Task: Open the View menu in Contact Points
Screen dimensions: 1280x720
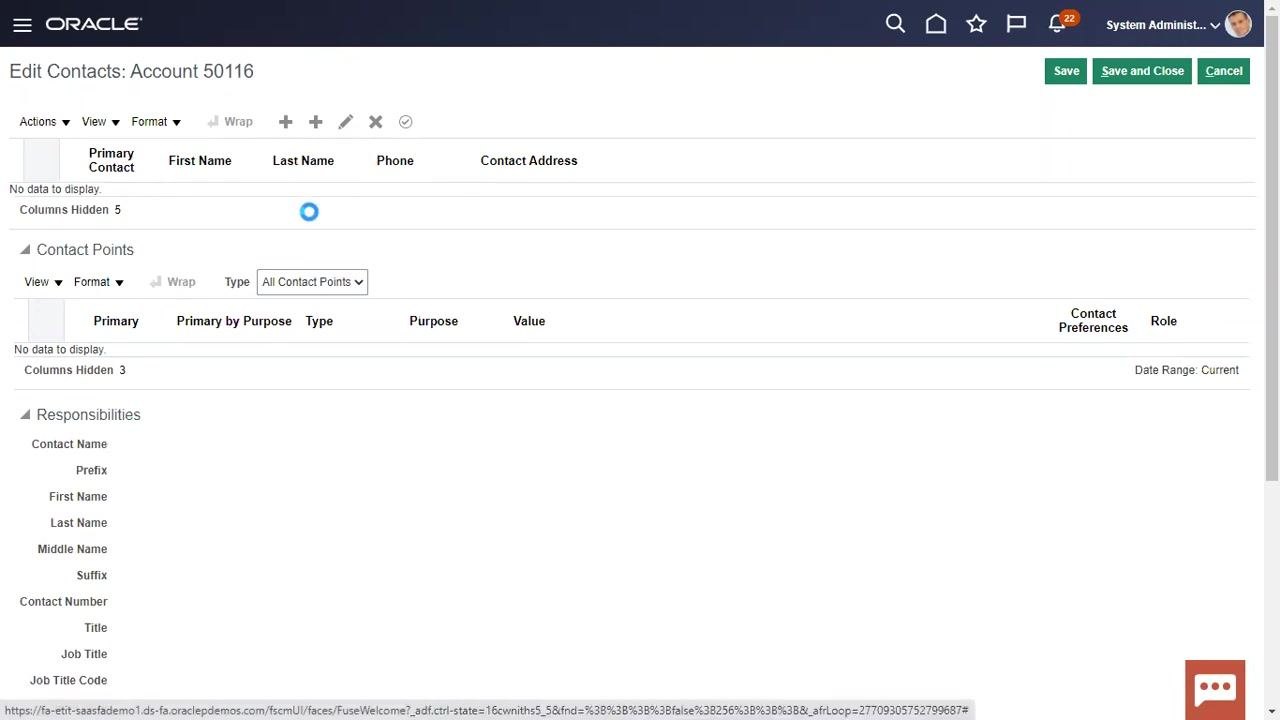Action: (44, 282)
